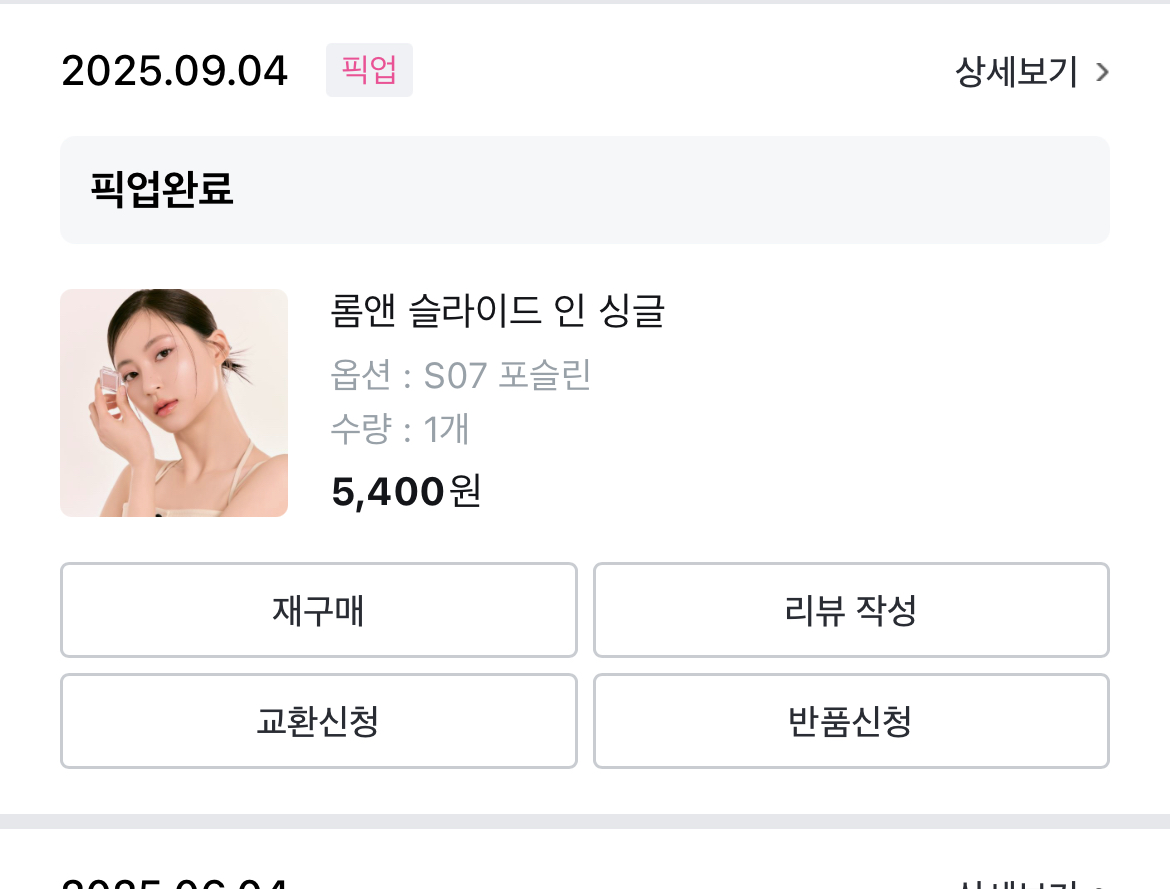Click the gray divider between the orders
This screenshot has width=1170, height=889.
tap(585, 821)
